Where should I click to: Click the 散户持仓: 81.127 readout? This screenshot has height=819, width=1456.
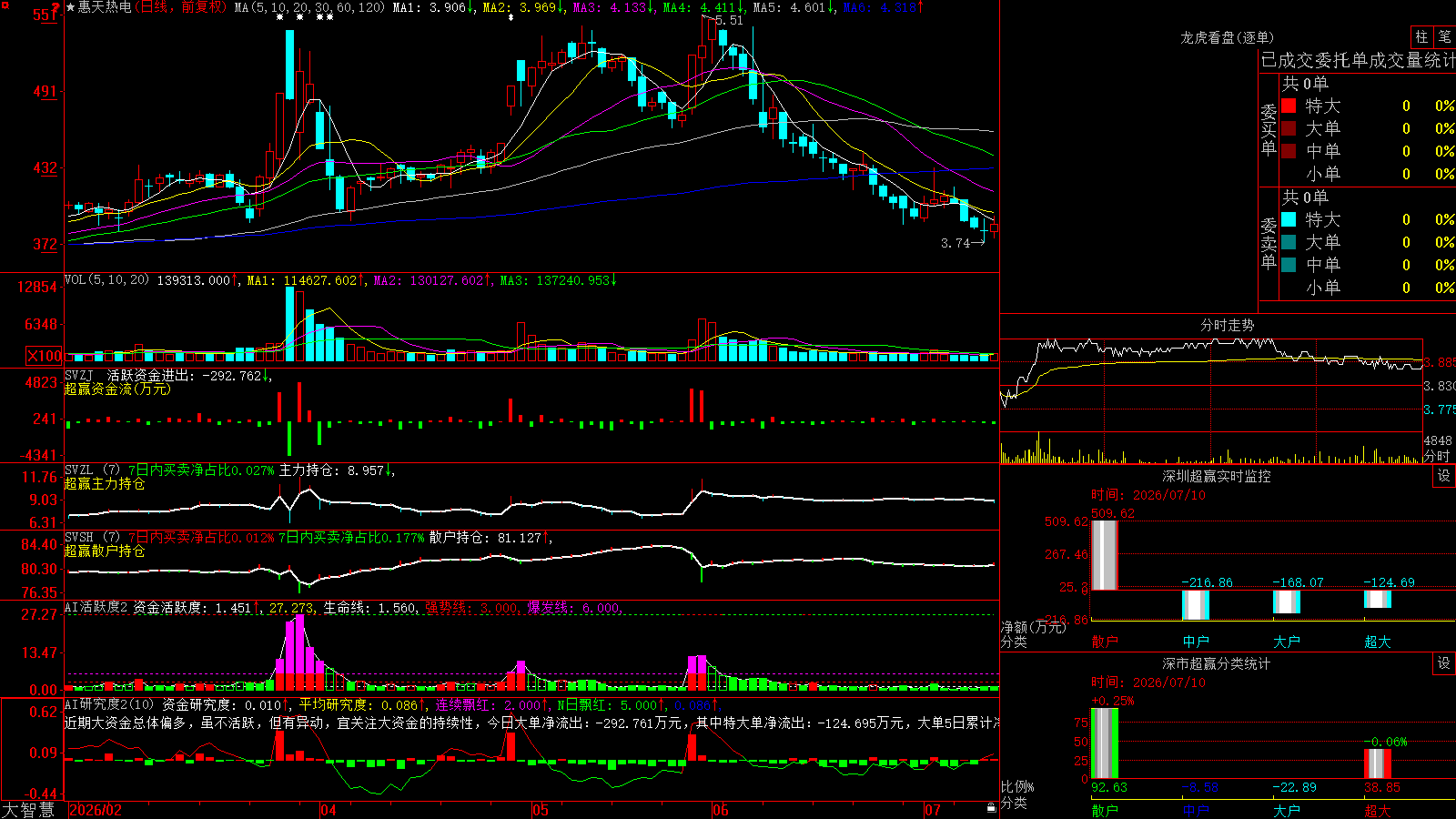pyautogui.click(x=490, y=538)
